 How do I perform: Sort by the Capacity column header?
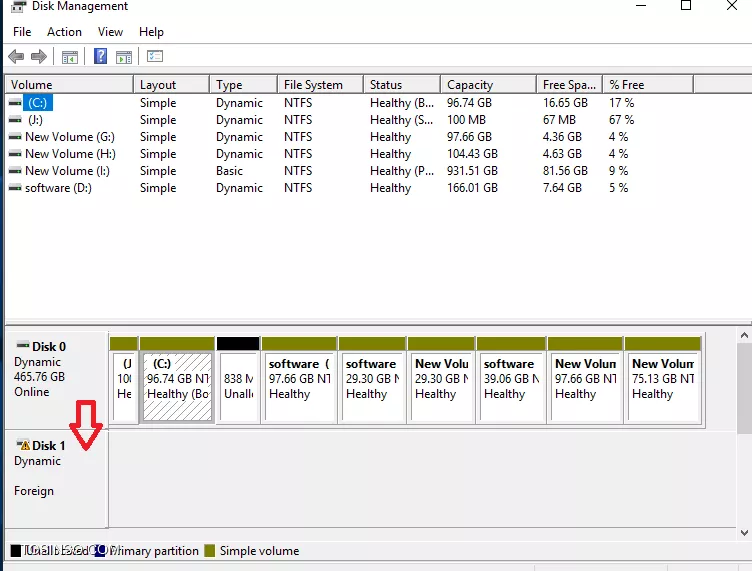click(488, 84)
